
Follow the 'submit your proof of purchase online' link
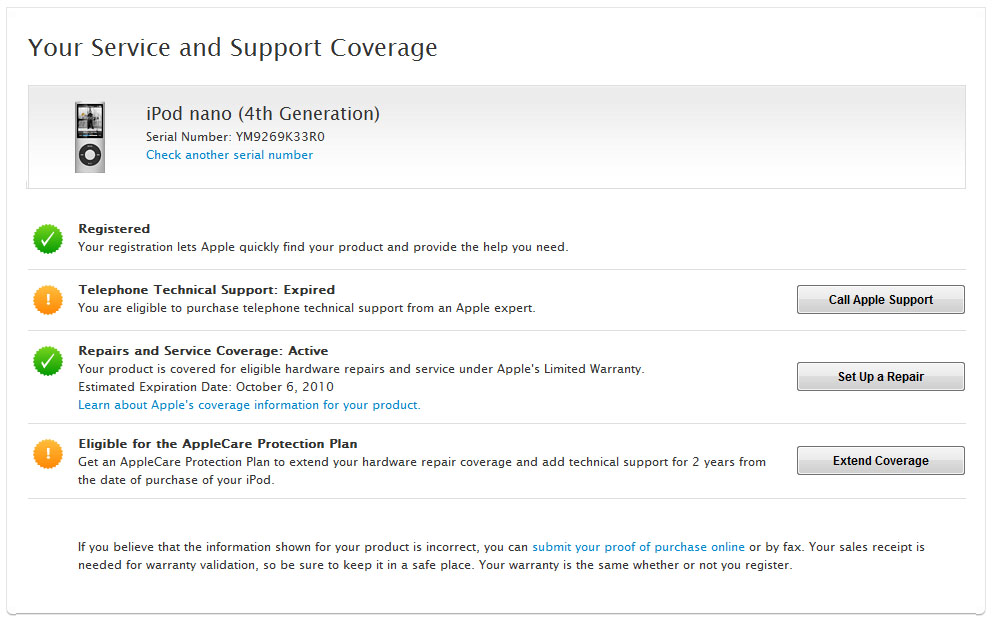coord(638,546)
